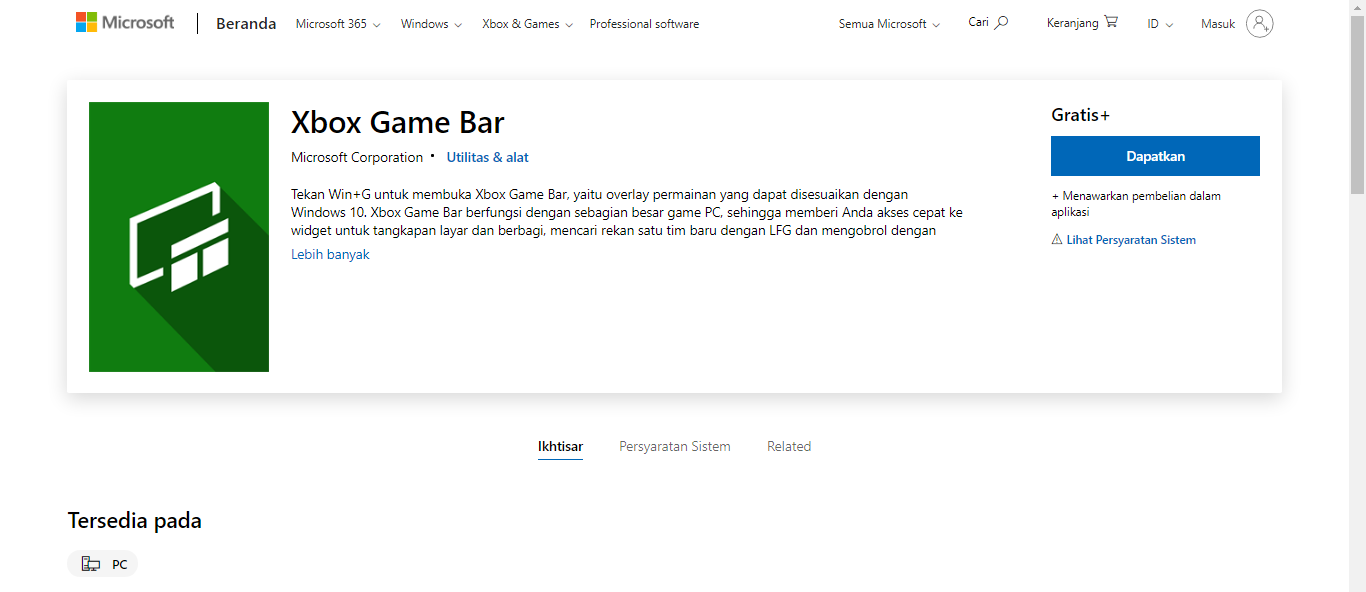Click the Xbox Game Bar title
This screenshot has height=592, width=1366.
(x=398, y=122)
